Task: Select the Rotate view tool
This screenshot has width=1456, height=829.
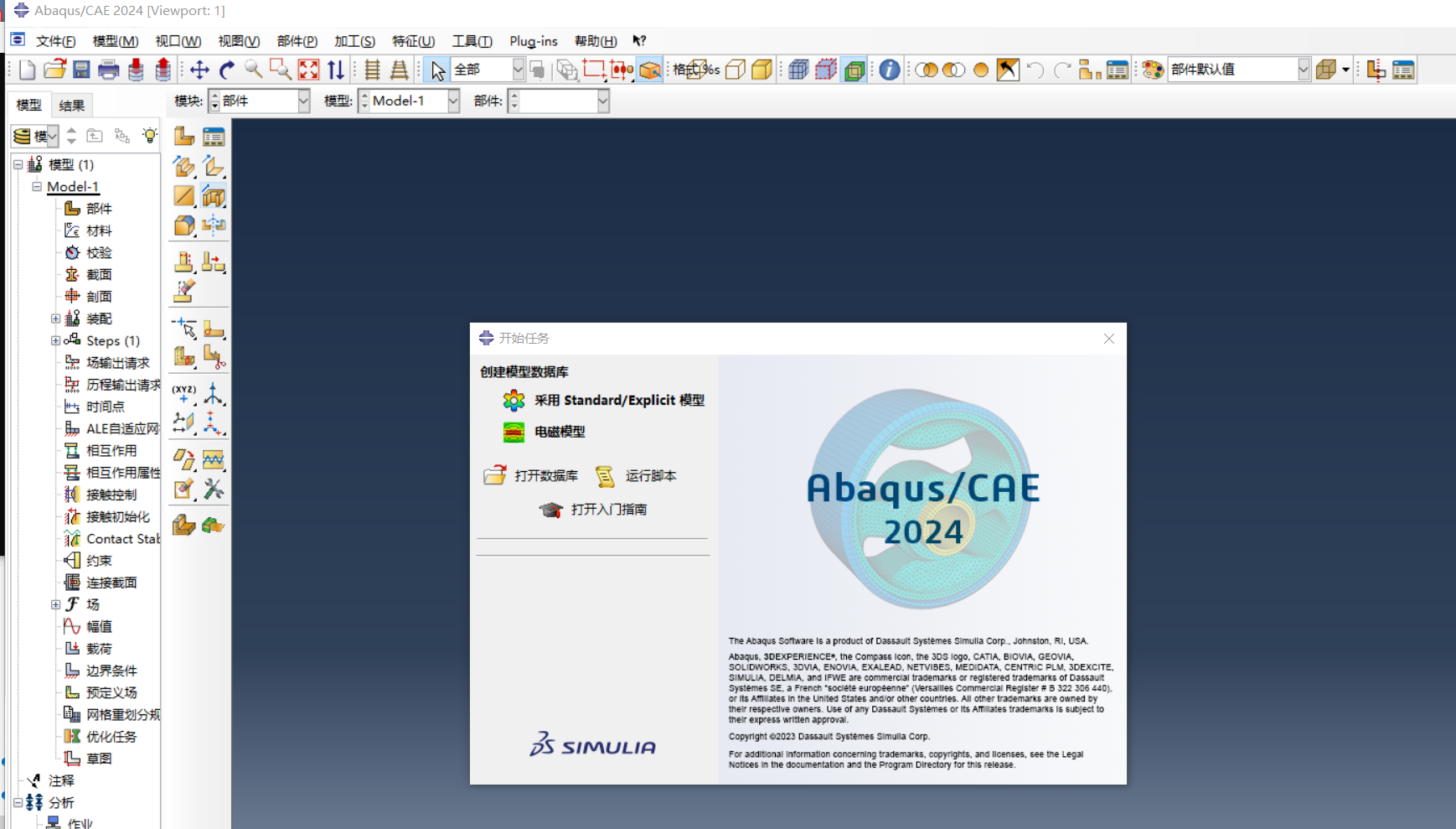Action: (x=226, y=70)
